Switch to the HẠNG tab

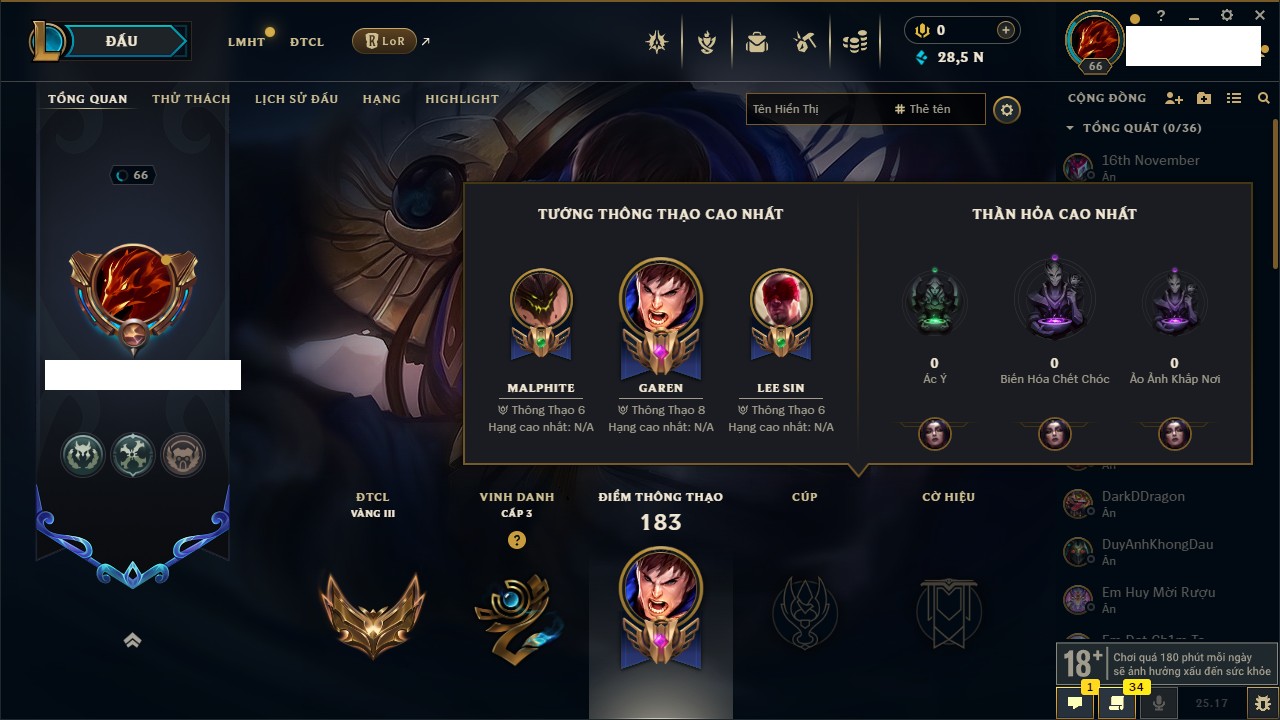click(x=382, y=99)
